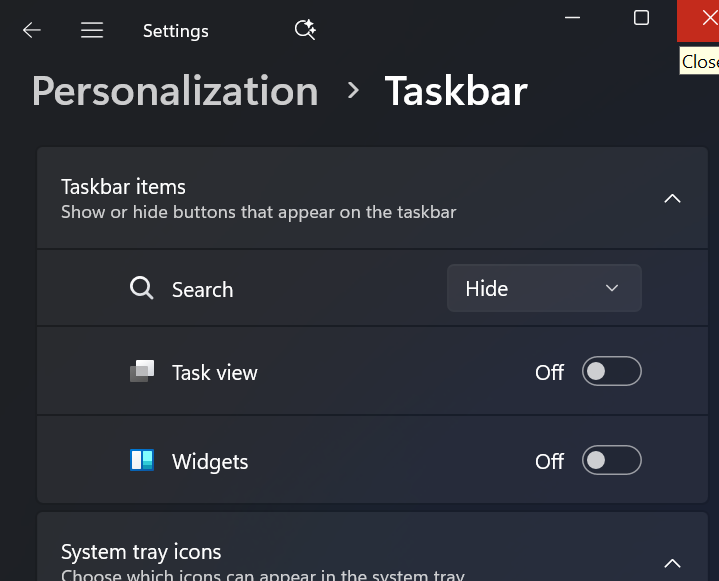The height and width of the screenshot is (581, 719).
Task: Turn on the Task view toggle
Action: coord(611,372)
